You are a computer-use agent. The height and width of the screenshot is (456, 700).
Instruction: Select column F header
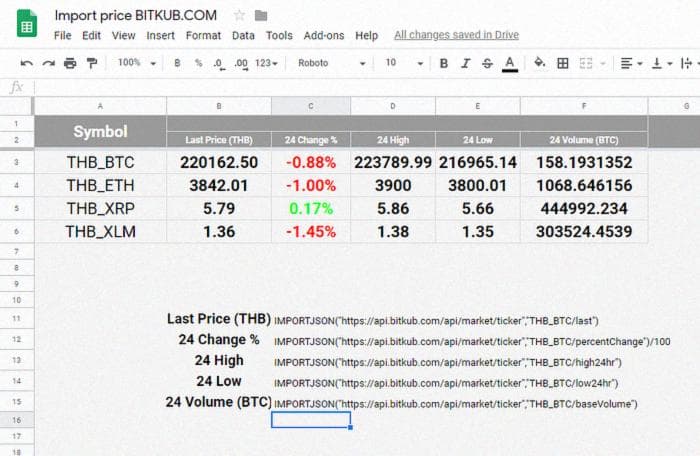pos(584,106)
